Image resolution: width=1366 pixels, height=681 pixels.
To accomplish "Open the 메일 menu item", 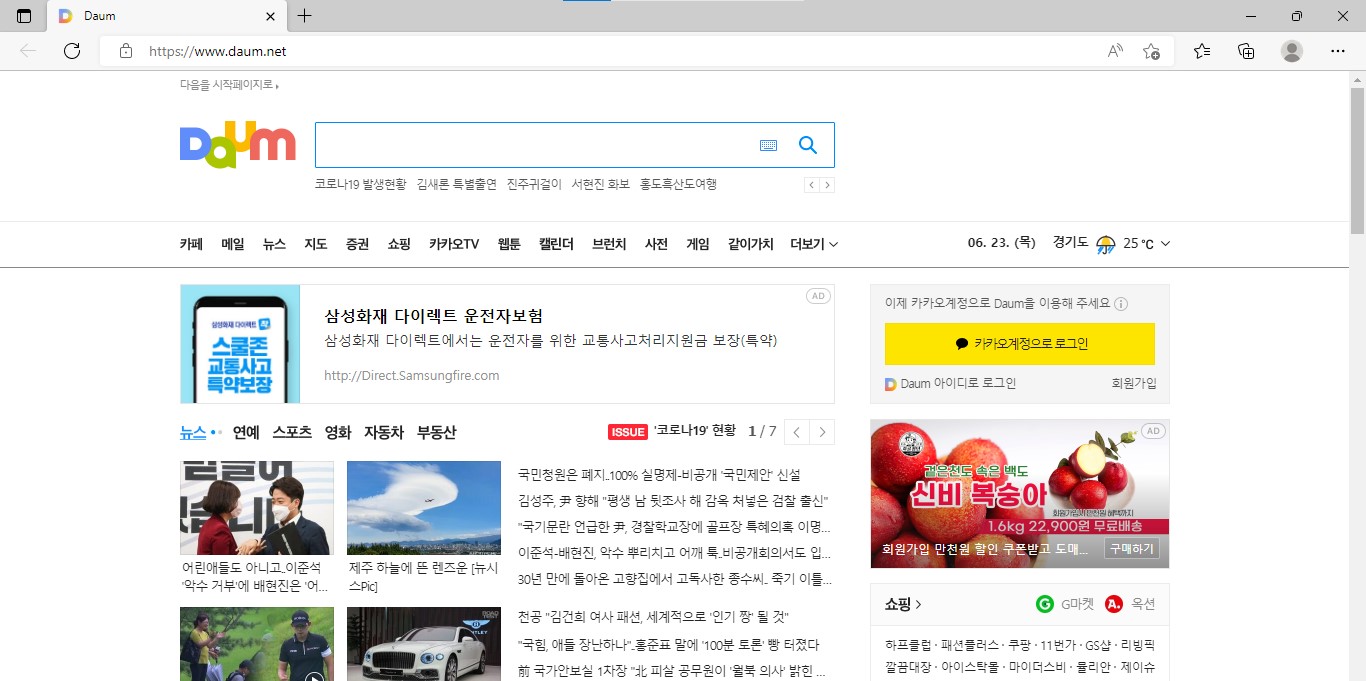I will coord(233,244).
